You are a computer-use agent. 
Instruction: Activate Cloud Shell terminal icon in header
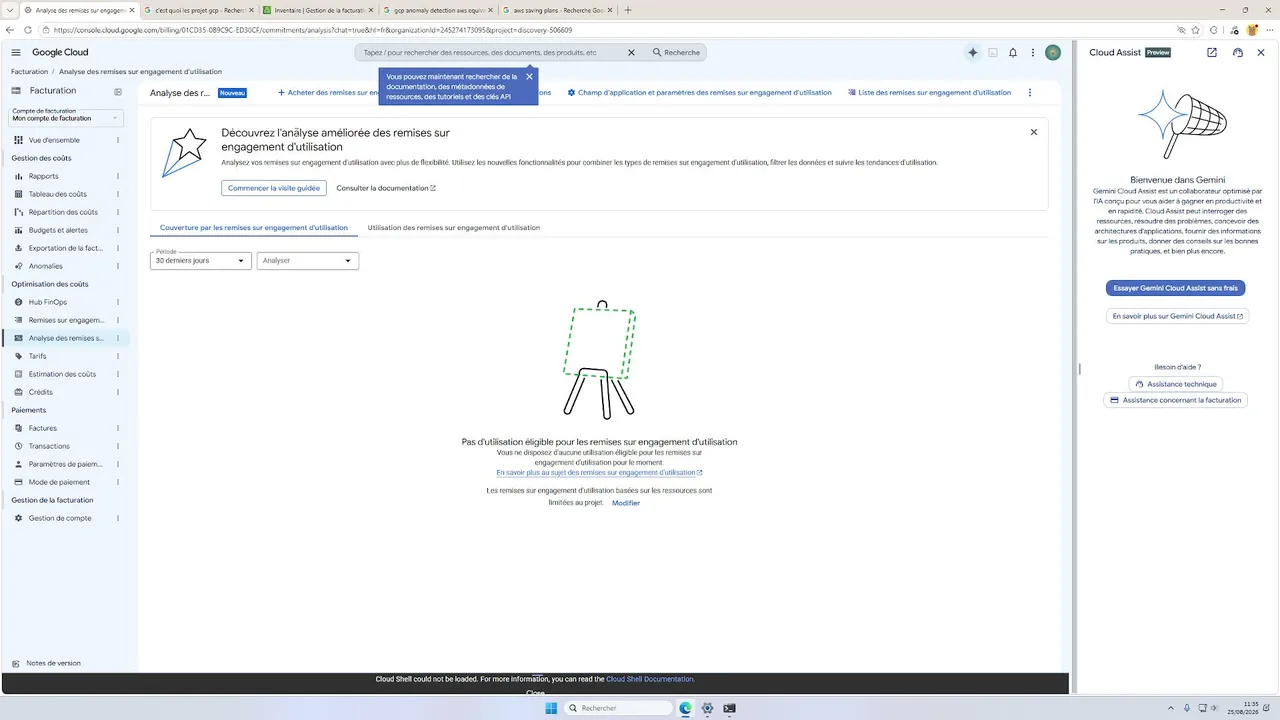(x=993, y=52)
